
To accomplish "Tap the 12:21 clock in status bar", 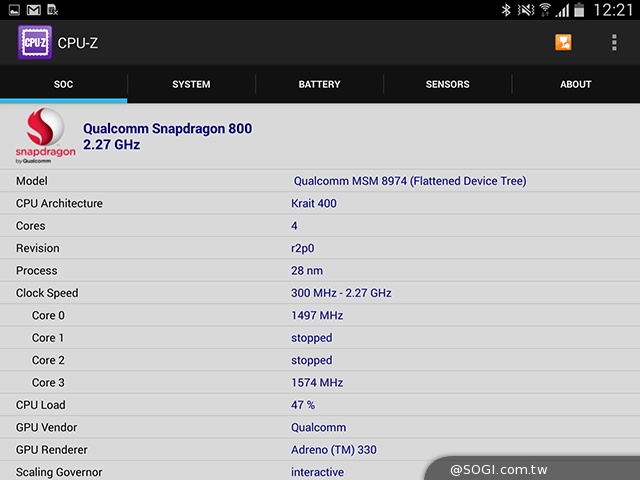I will pyautogui.click(x=613, y=10).
